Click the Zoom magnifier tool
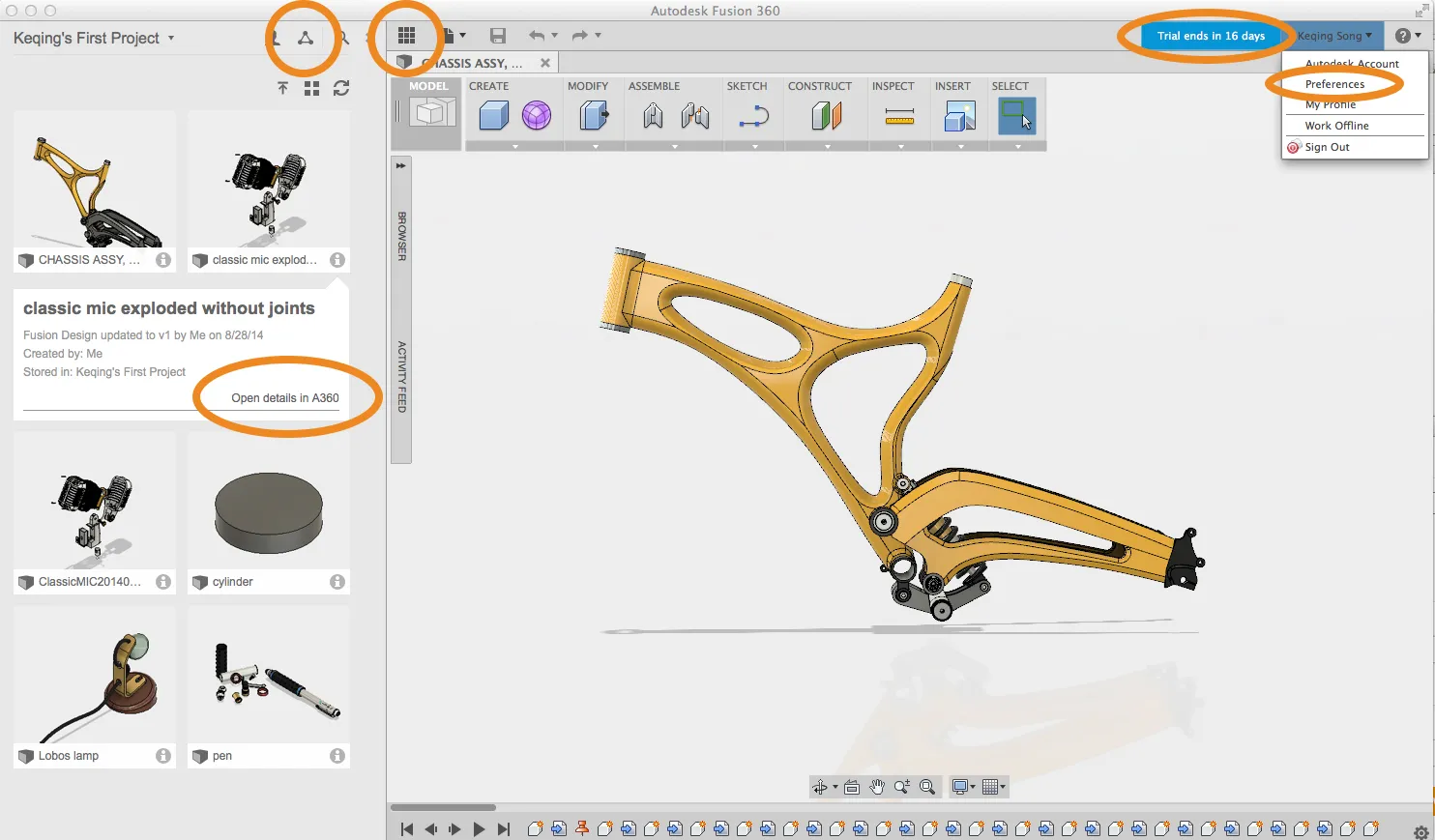 click(901, 787)
